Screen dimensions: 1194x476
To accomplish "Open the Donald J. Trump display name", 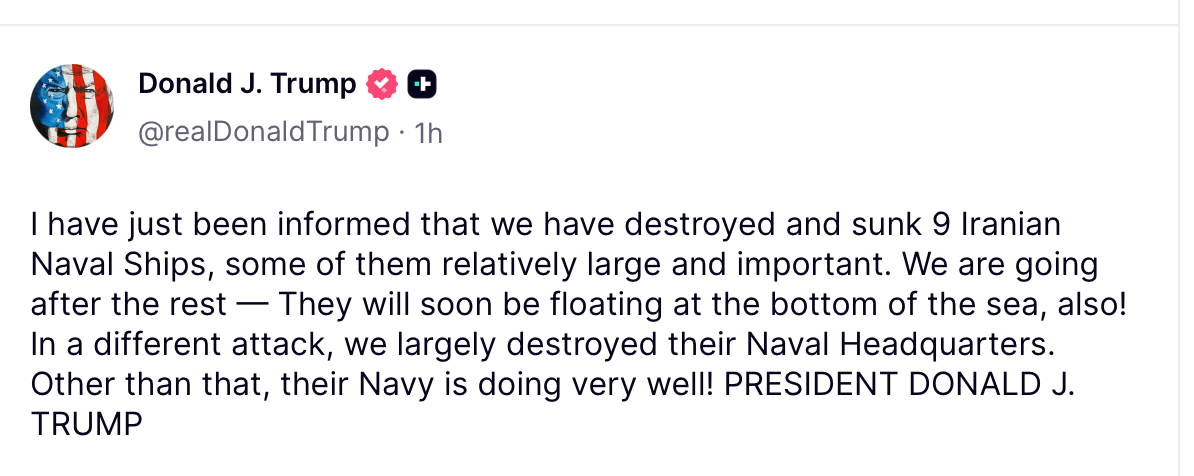I will pos(246,85).
